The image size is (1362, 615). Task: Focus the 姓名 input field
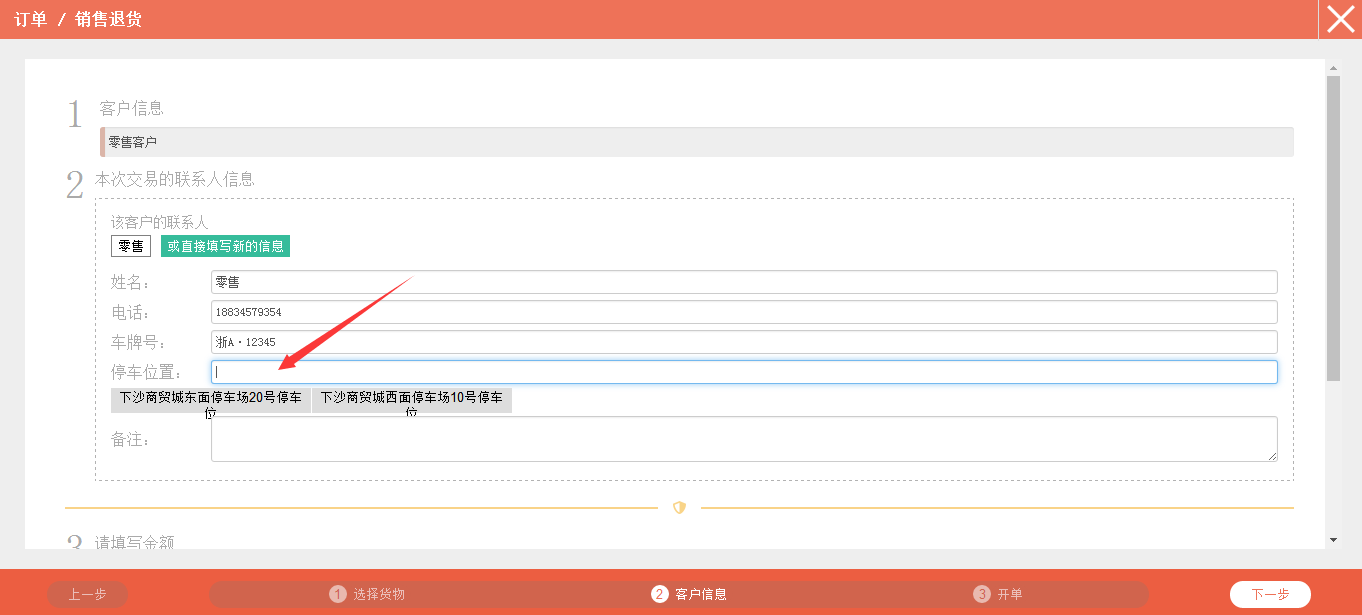pos(743,282)
